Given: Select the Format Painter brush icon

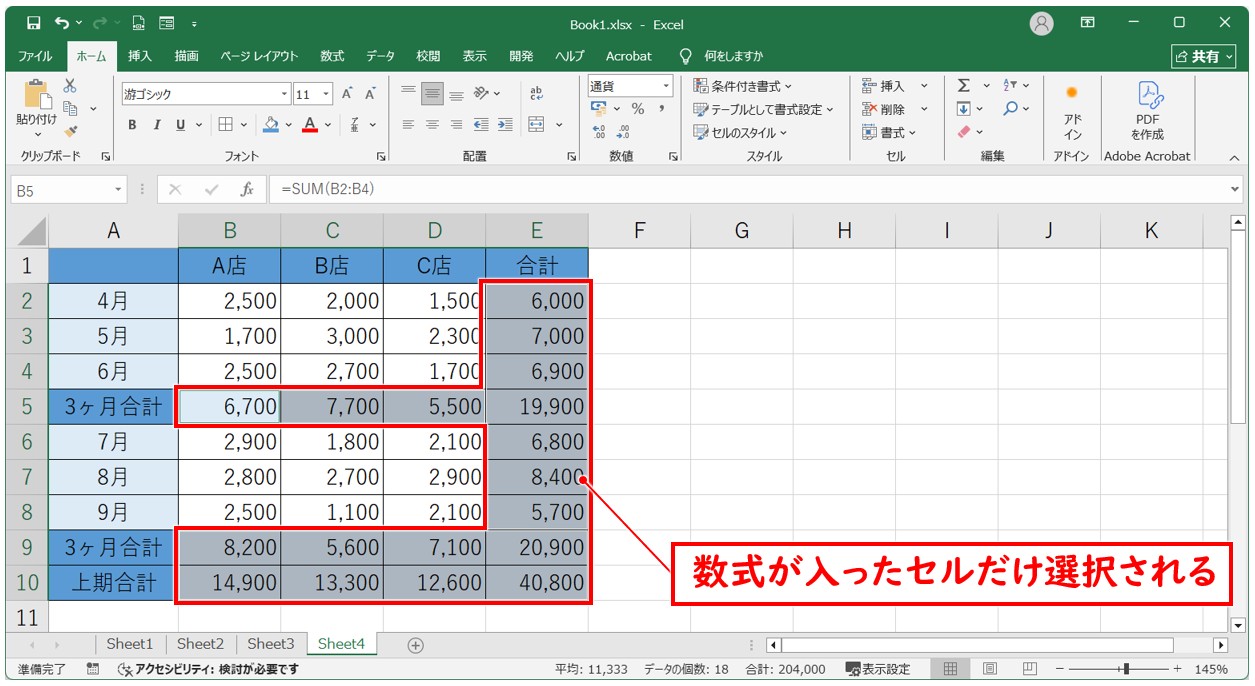Looking at the screenshot, I should tap(70, 131).
